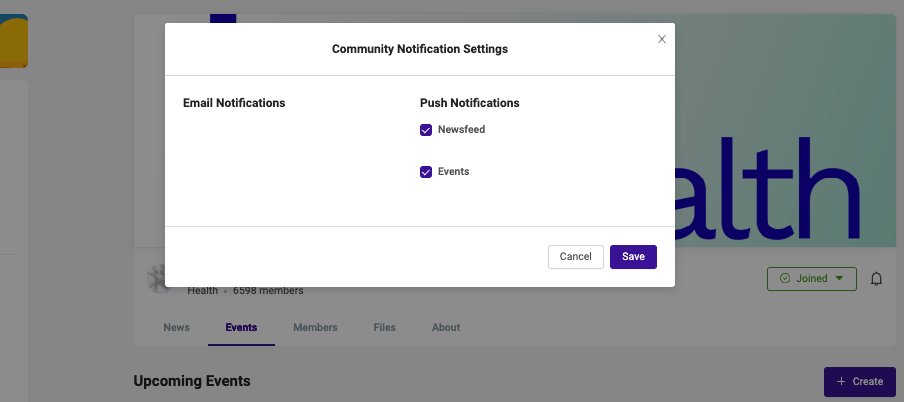Open the Files tab

385,328
